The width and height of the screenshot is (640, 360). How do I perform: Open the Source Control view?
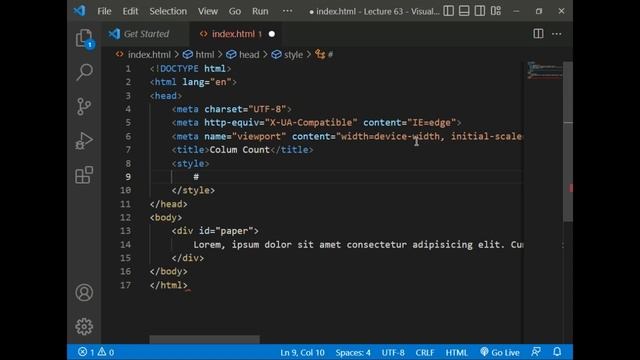(84, 107)
